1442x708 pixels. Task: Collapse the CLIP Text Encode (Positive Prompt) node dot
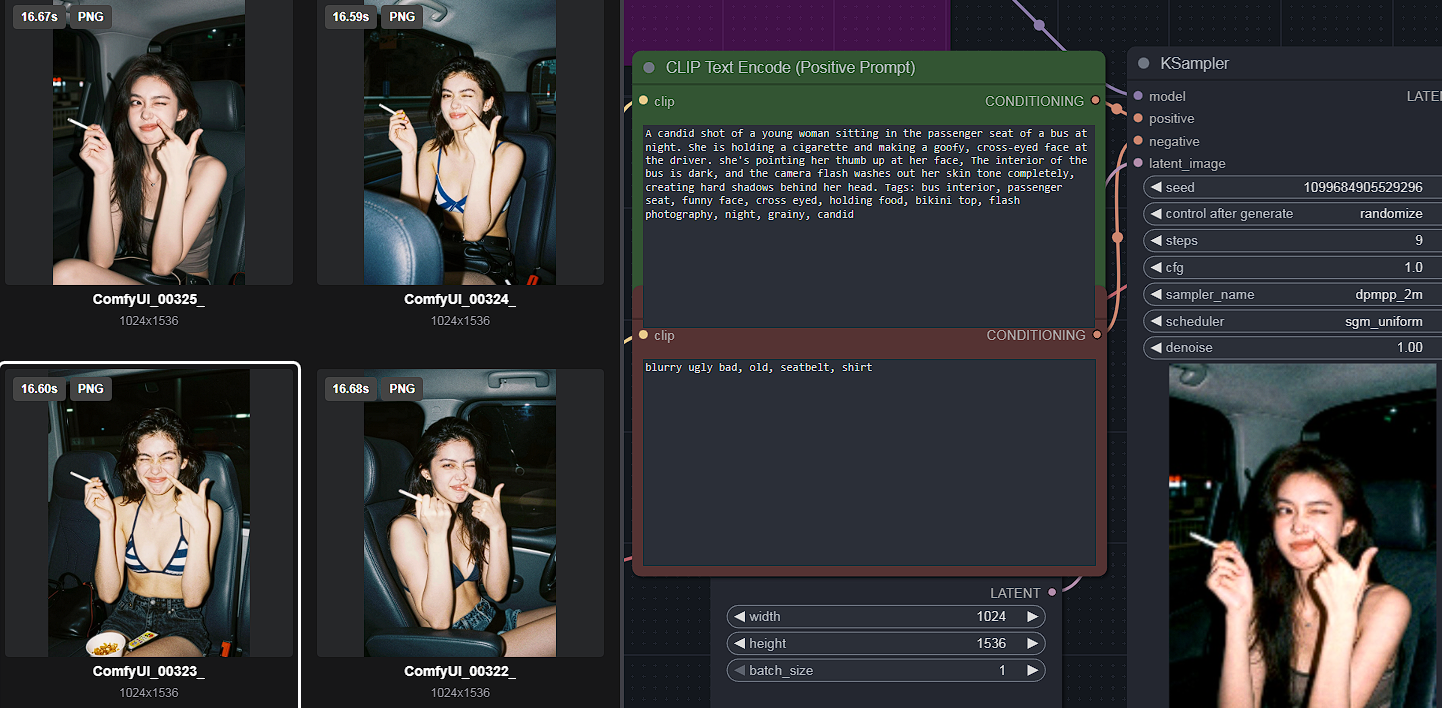[648, 68]
